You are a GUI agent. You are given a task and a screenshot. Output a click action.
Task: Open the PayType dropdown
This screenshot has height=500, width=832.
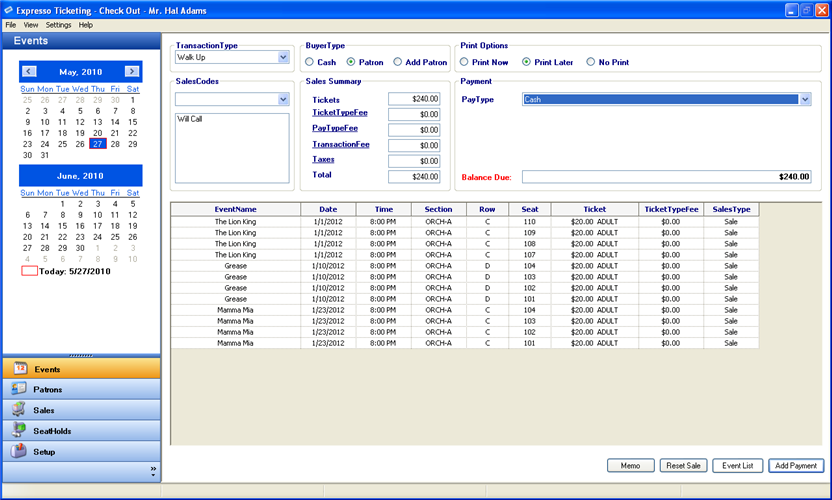(x=805, y=99)
